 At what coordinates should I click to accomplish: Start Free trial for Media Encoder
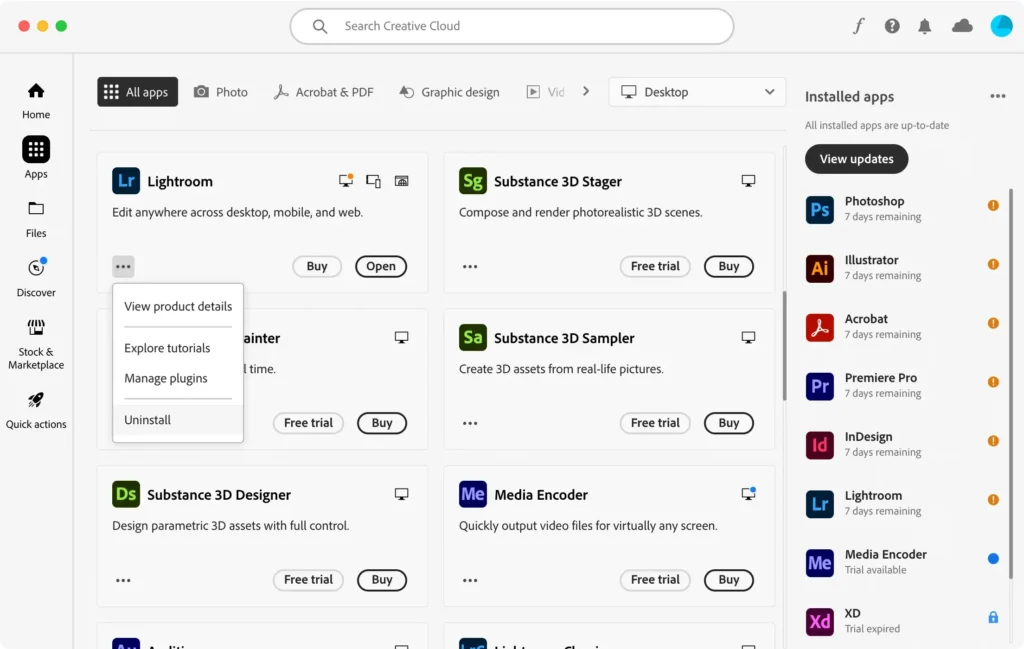pos(655,580)
